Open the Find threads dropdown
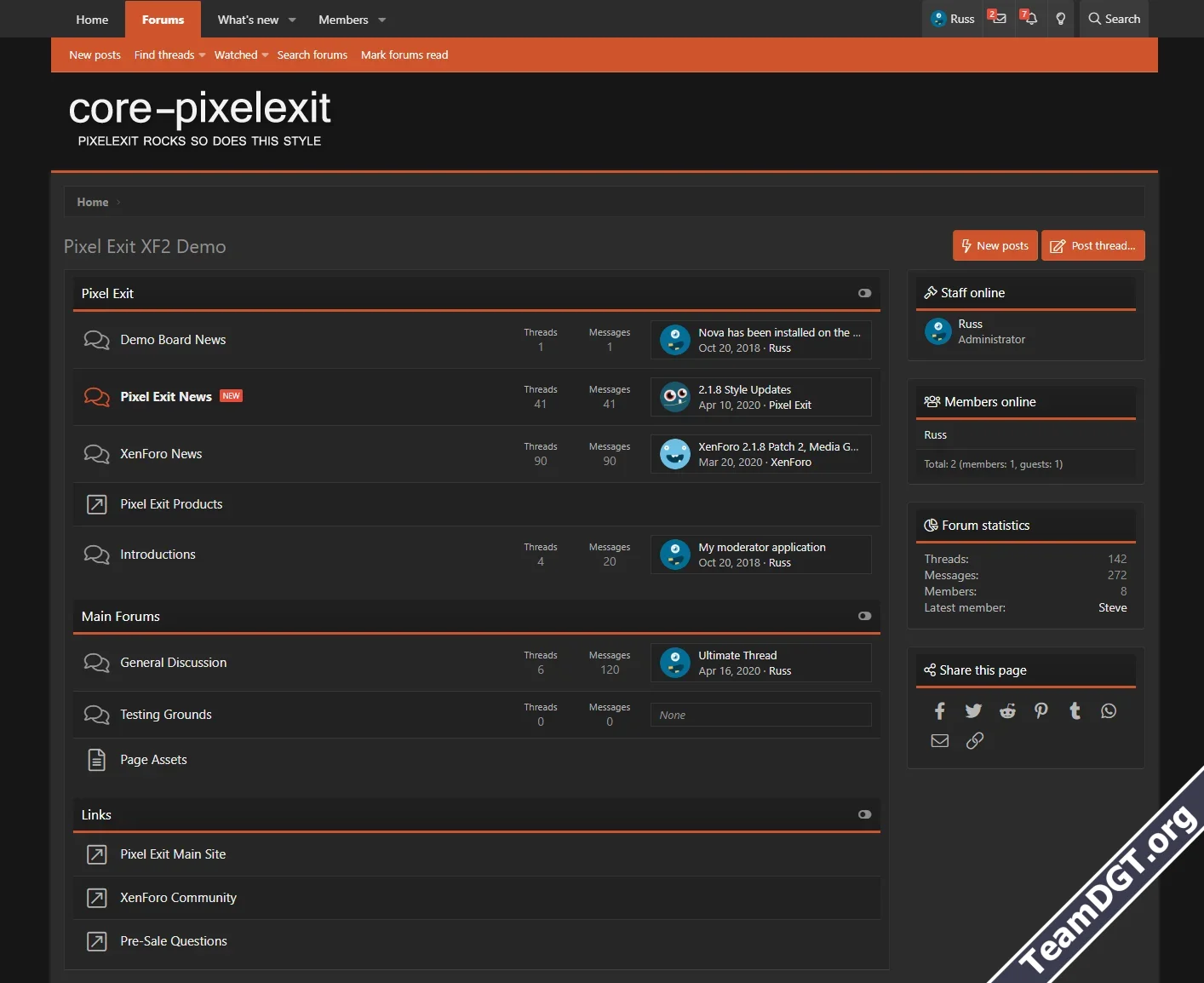Viewport: 1204px width, 983px height. pos(169,55)
